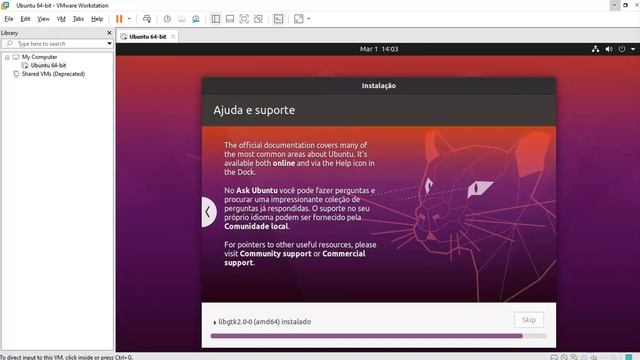Image resolution: width=640 pixels, height=360 pixels.
Task: Open the Community support link
Action: point(276,253)
